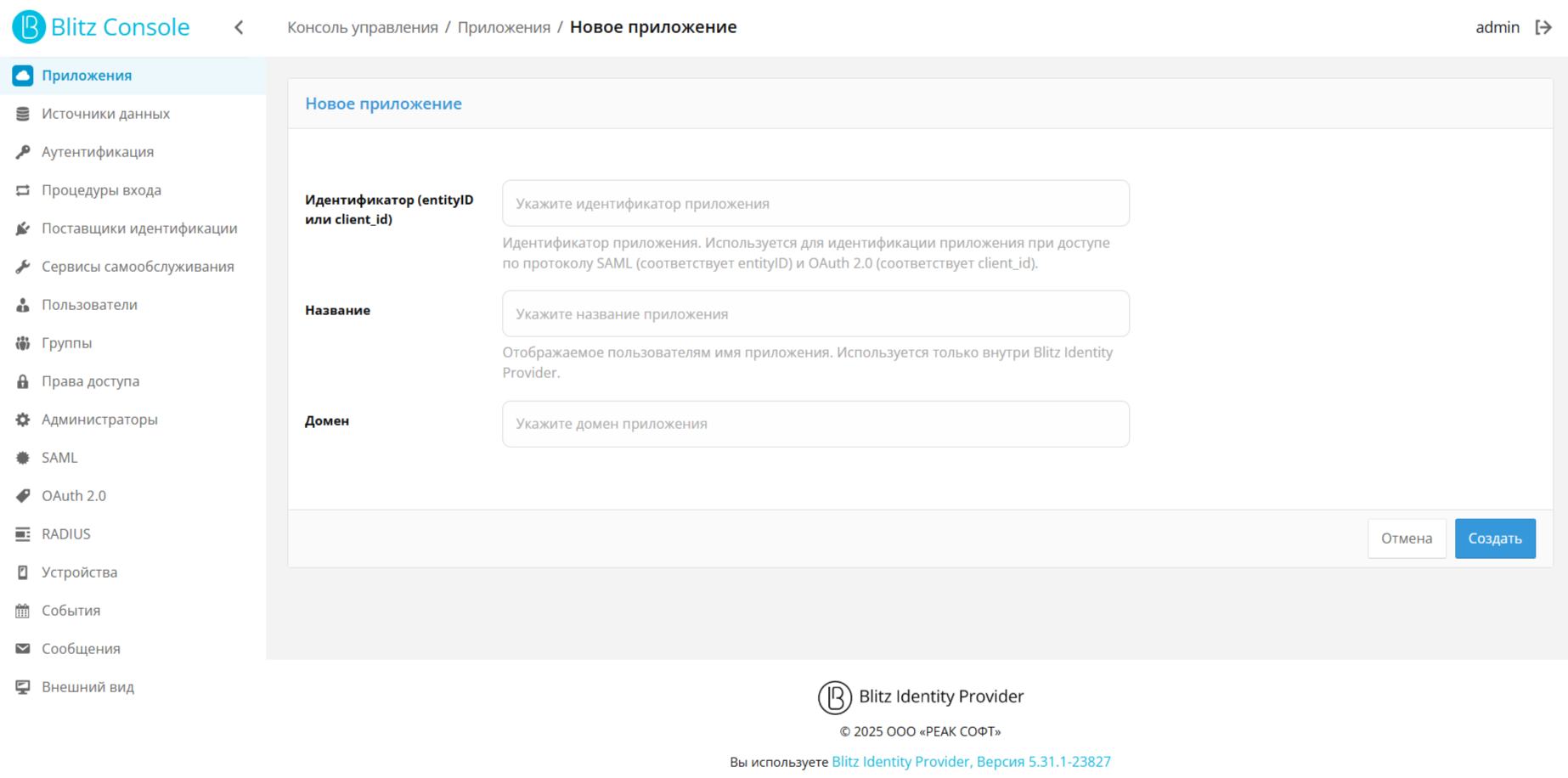Click the Название input field
The image size is (1568, 778).
point(815,314)
